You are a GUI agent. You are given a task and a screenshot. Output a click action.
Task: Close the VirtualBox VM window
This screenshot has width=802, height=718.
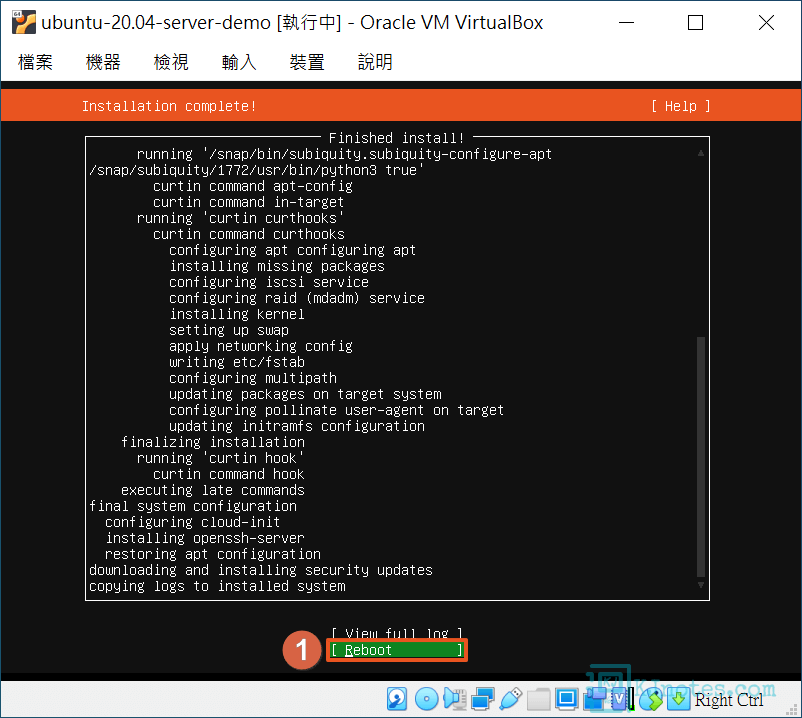click(766, 23)
